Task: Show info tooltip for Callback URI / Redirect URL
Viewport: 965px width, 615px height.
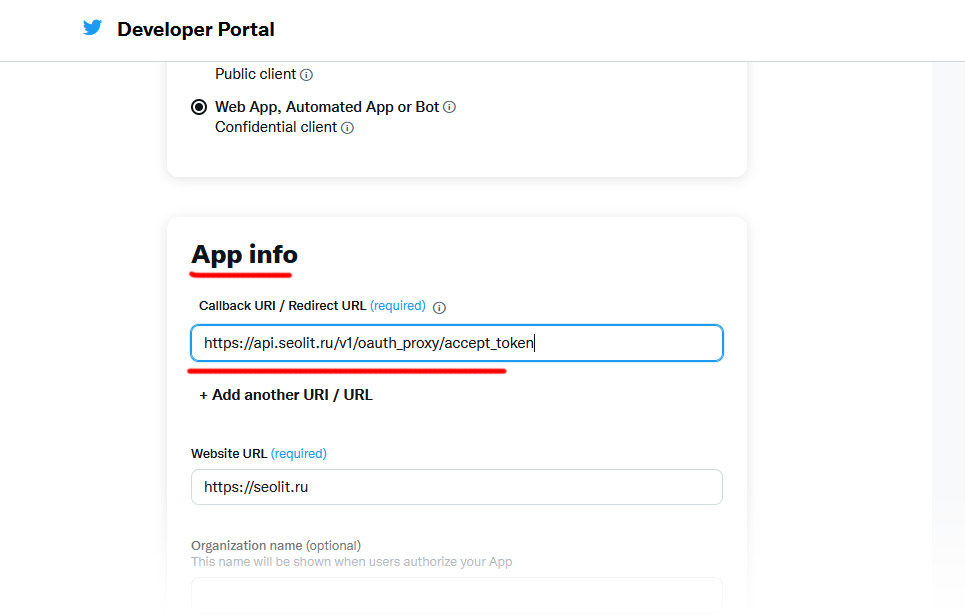Action: [439, 307]
